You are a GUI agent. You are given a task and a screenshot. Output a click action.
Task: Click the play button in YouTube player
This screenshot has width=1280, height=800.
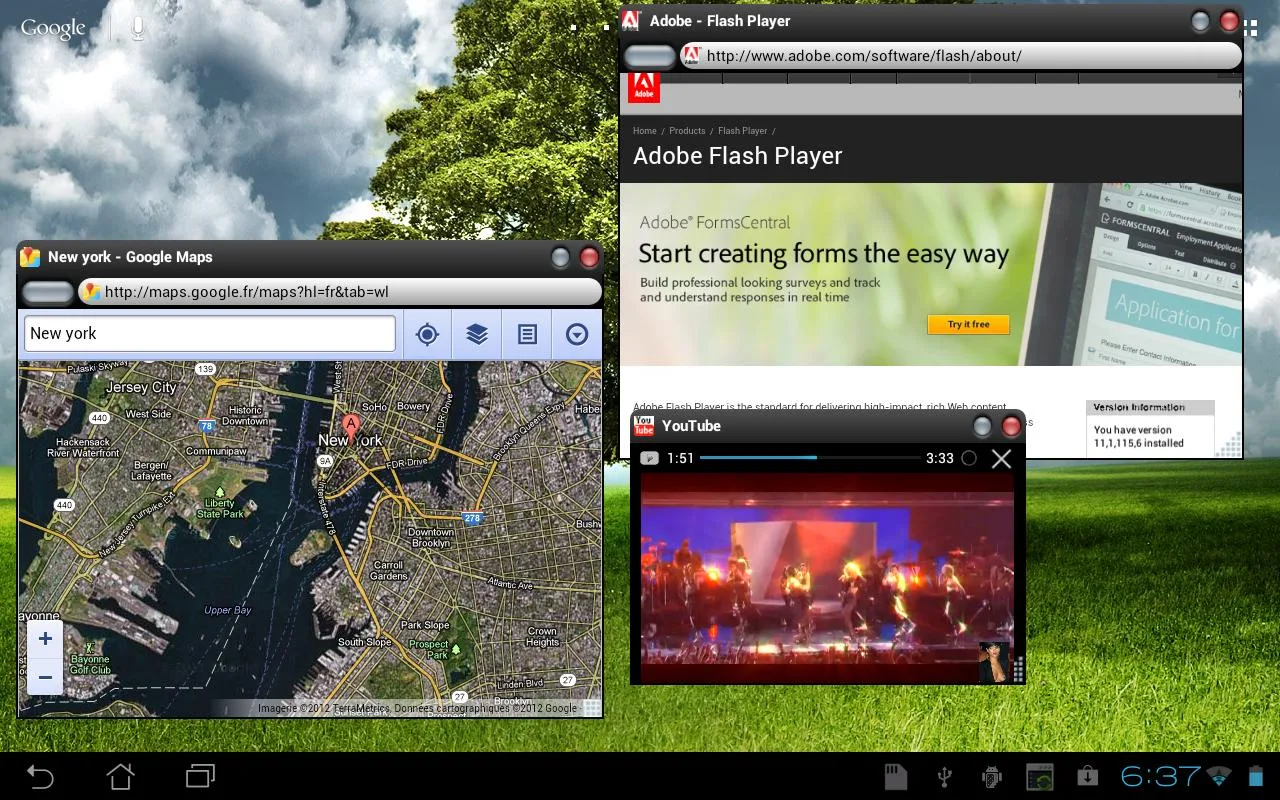coord(650,458)
